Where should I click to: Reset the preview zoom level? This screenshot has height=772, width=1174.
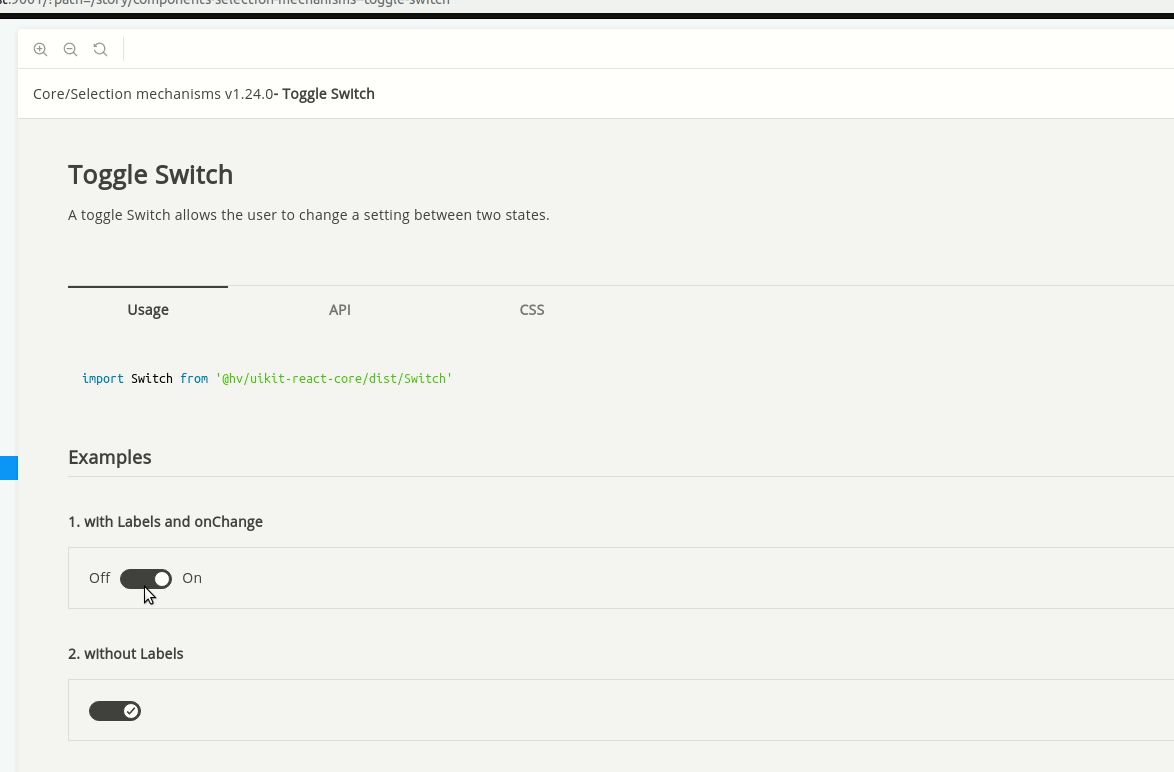(x=100, y=49)
